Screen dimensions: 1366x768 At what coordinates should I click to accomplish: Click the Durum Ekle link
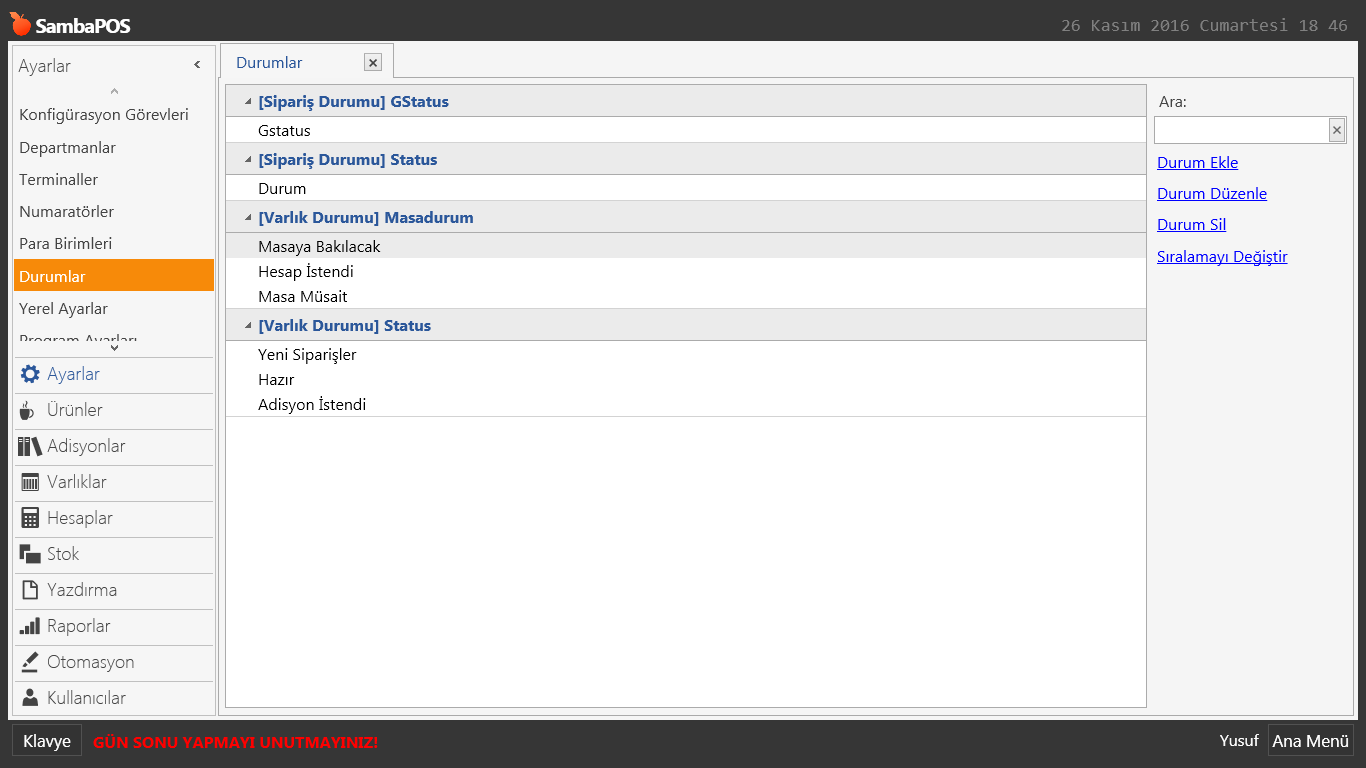pos(1197,163)
